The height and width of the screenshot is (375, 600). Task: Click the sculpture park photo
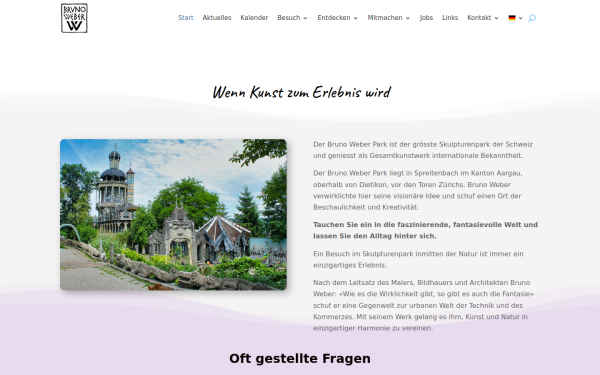pos(173,214)
